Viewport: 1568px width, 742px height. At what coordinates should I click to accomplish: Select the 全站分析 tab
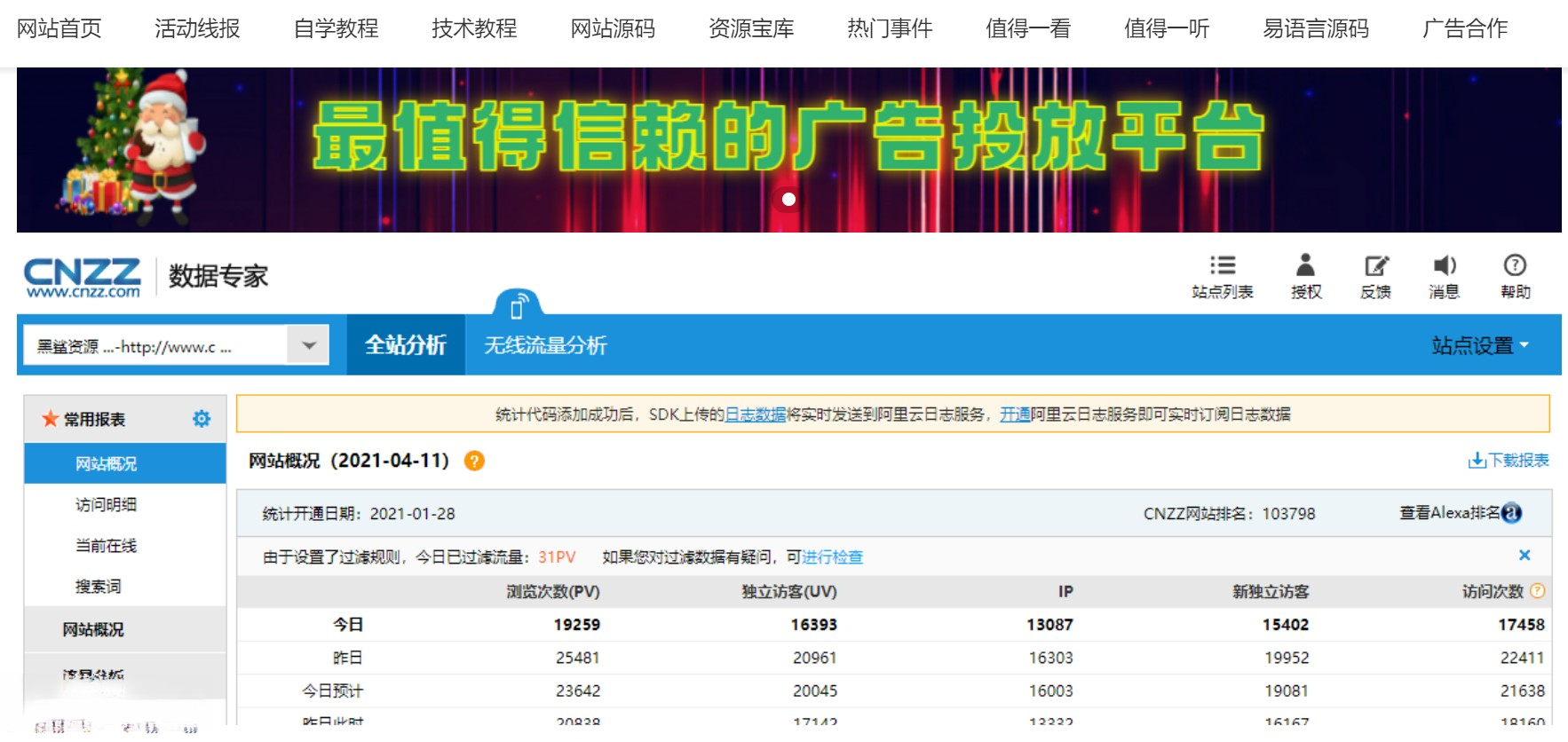406,345
